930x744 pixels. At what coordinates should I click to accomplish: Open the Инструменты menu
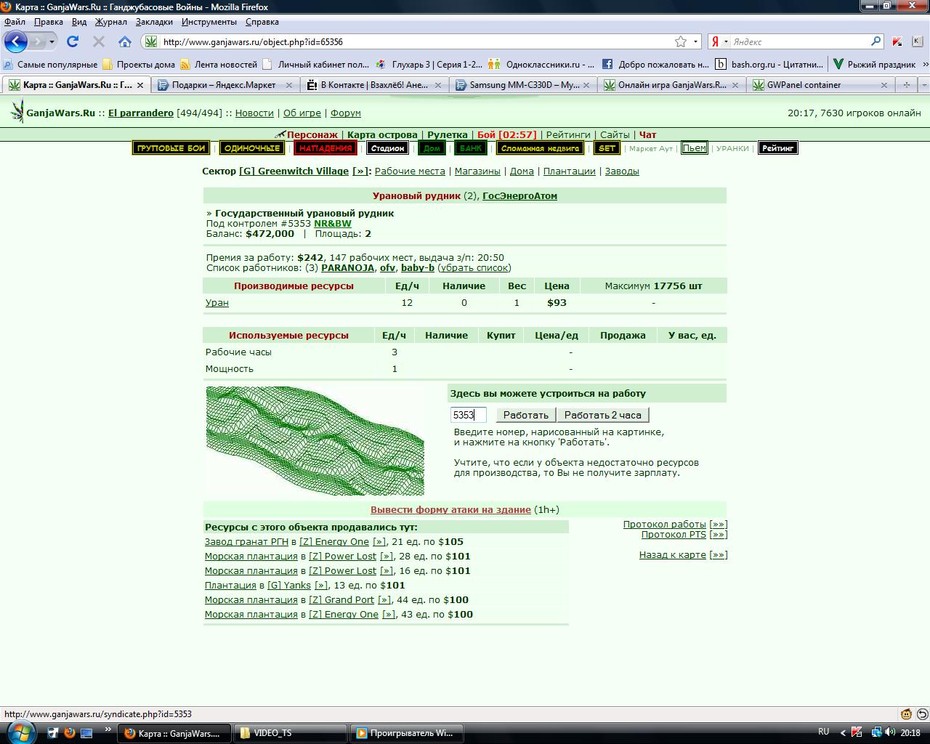pos(209,22)
